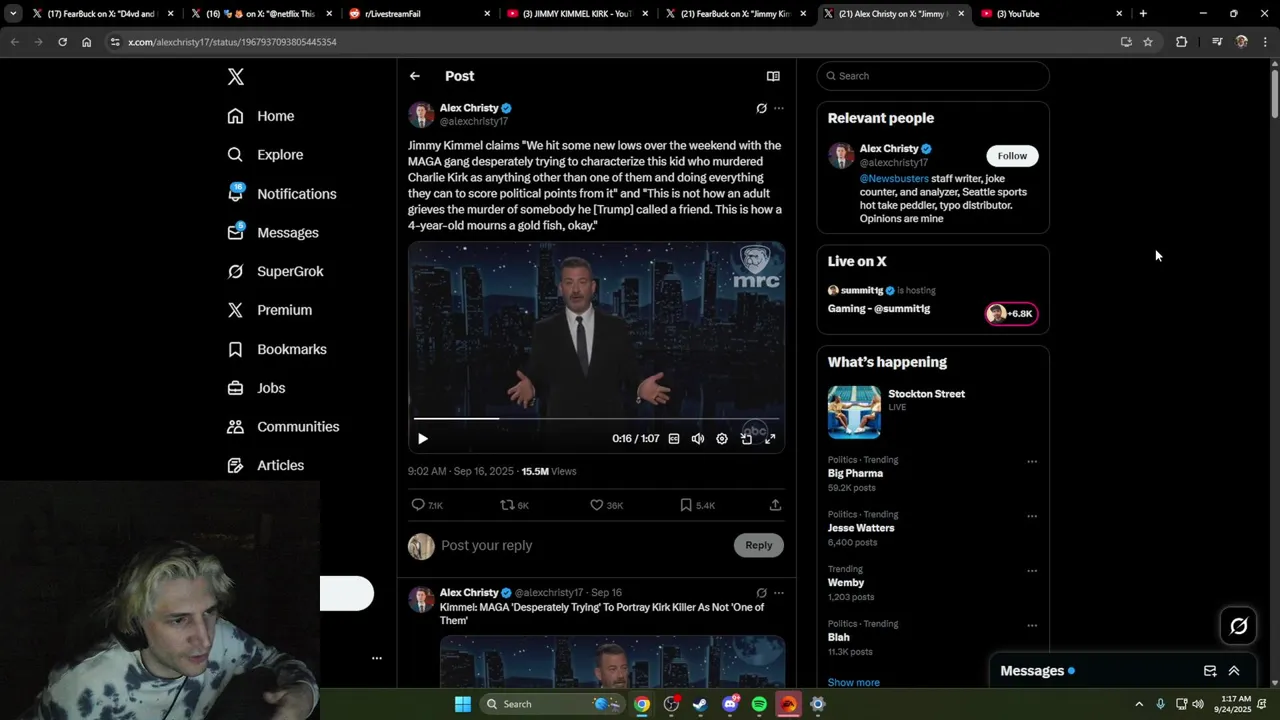1280x720 pixels.
Task: Toggle video captions
Action: (674, 438)
